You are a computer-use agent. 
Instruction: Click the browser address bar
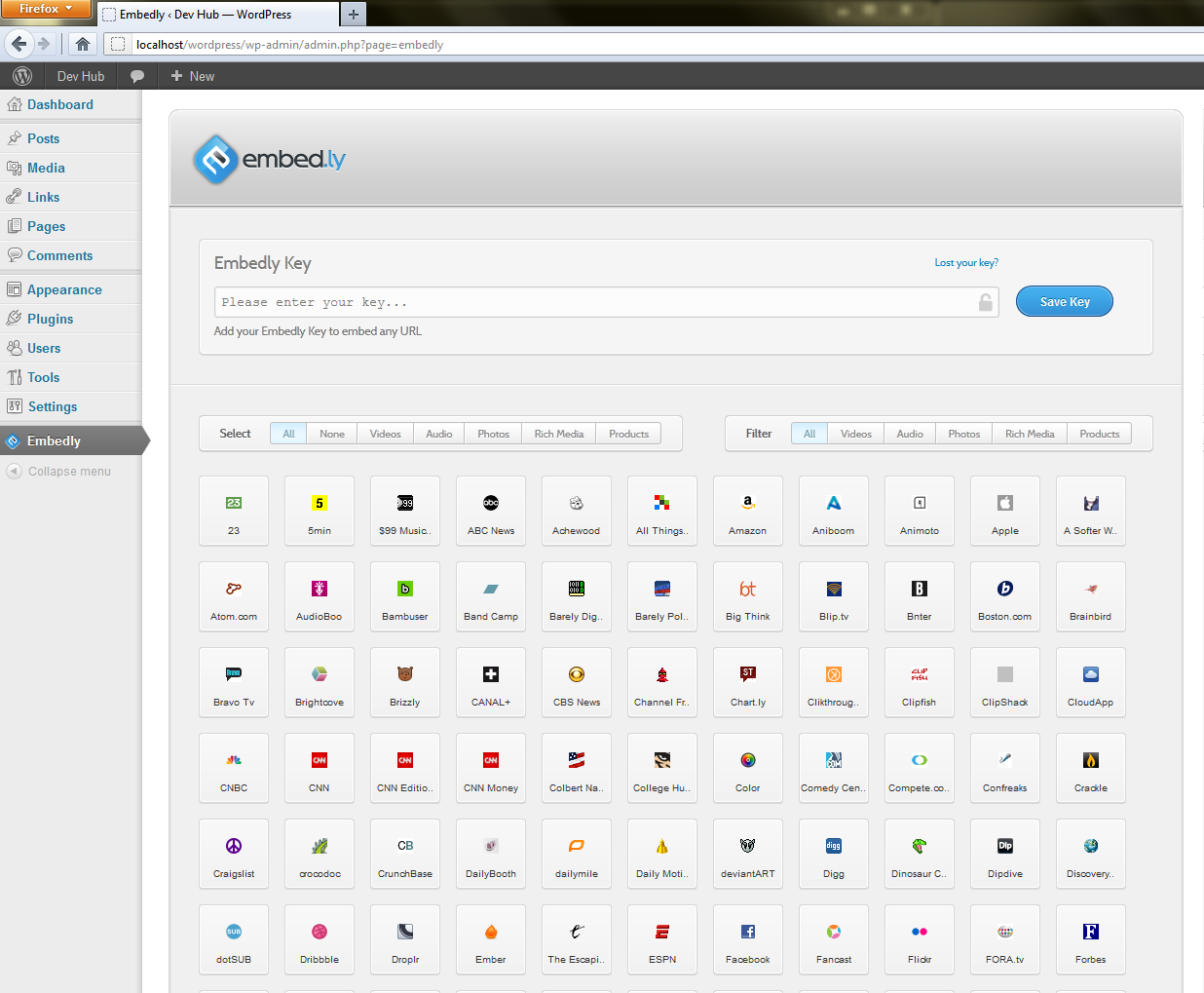[653, 44]
